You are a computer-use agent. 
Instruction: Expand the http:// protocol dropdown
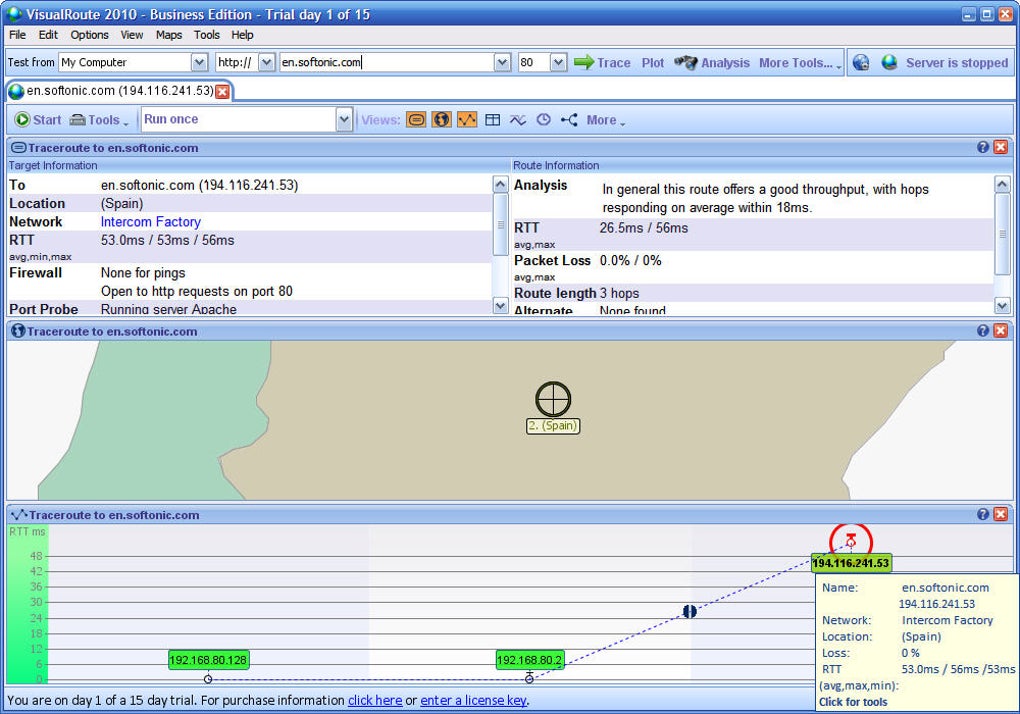267,62
